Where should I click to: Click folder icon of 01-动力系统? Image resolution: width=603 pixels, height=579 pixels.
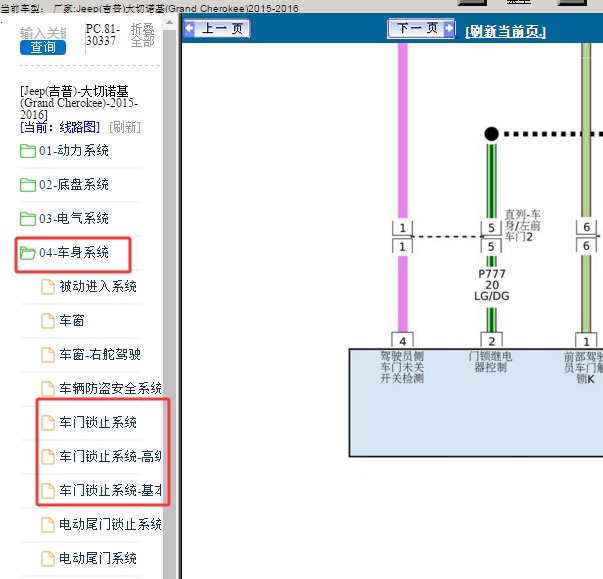[x=28, y=151]
